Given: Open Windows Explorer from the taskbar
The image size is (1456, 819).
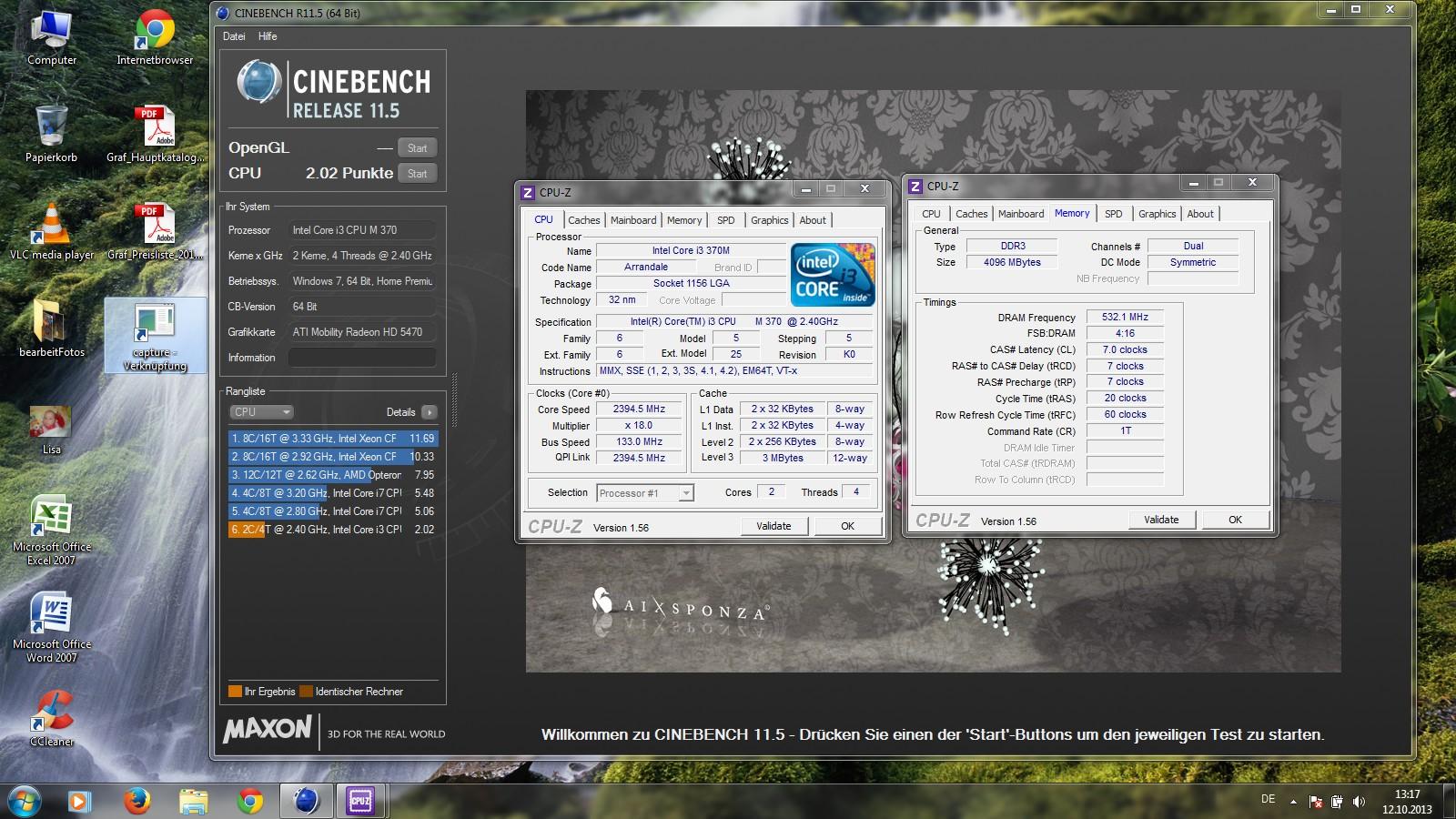Looking at the screenshot, I should pyautogui.click(x=193, y=801).
